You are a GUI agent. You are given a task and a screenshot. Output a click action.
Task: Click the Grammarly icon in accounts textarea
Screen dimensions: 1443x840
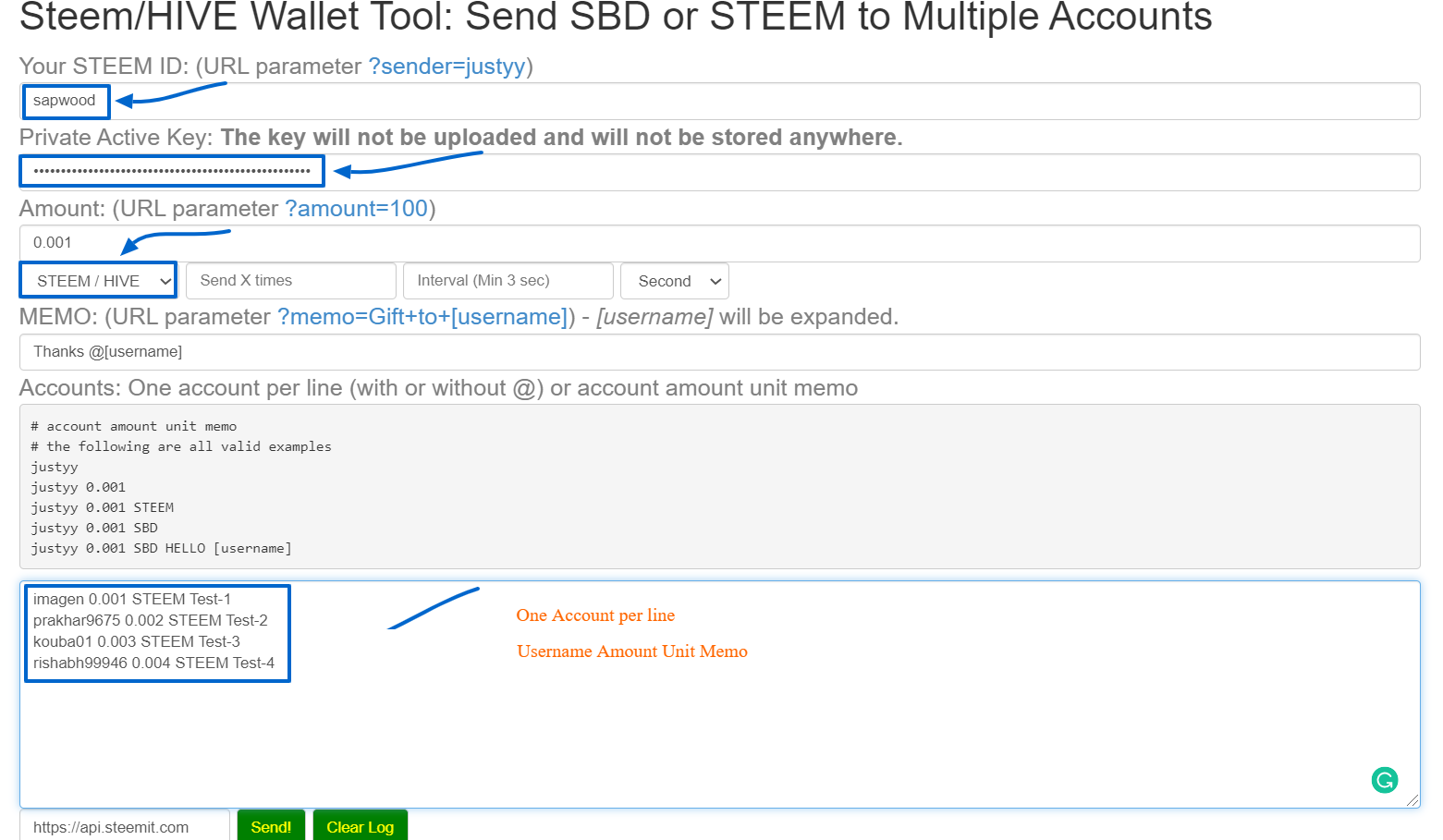[1384, 780]
